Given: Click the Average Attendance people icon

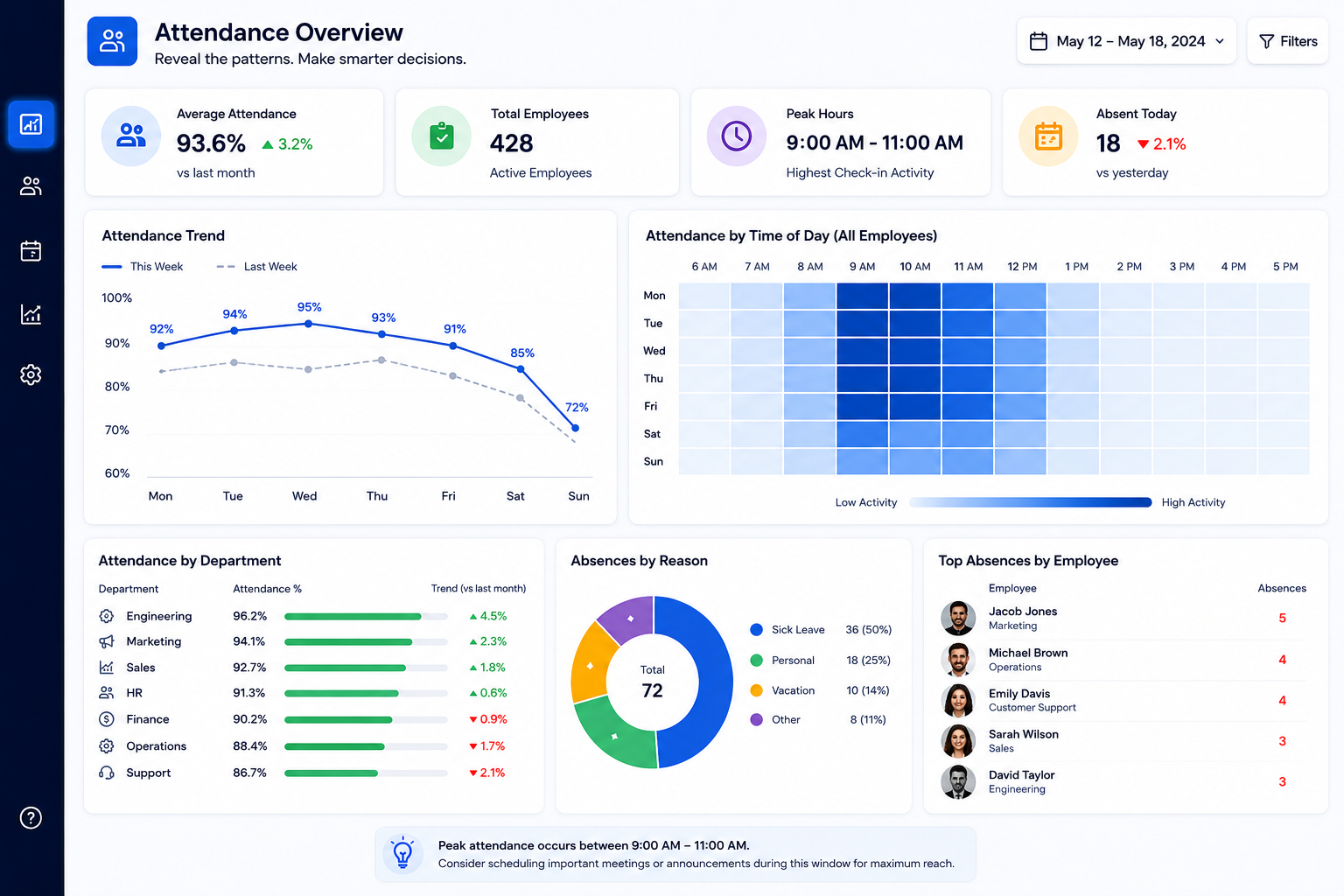Looking at the screenshot, I should coord(131,136).
